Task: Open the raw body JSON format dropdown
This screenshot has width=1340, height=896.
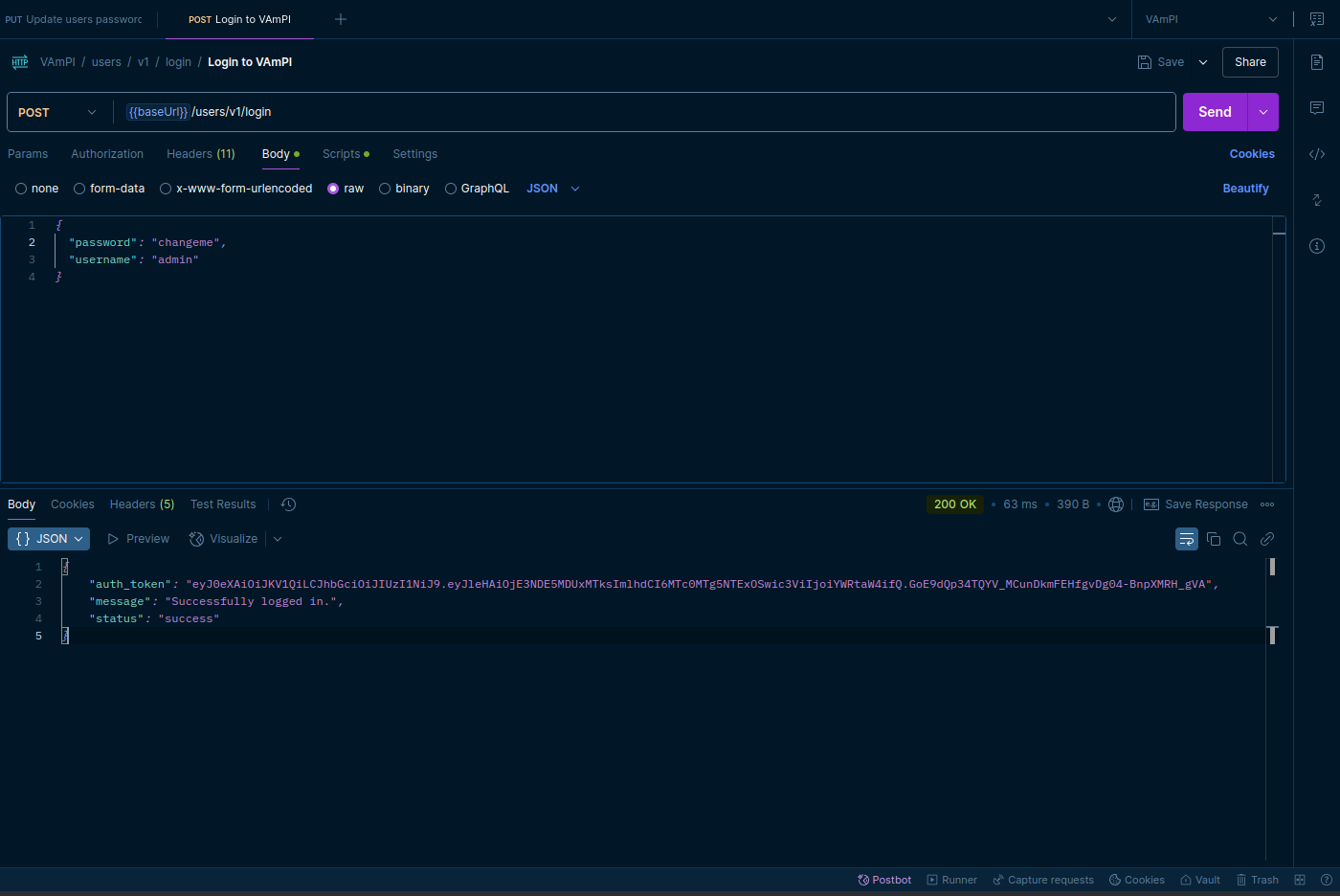Action: point(553,189)
